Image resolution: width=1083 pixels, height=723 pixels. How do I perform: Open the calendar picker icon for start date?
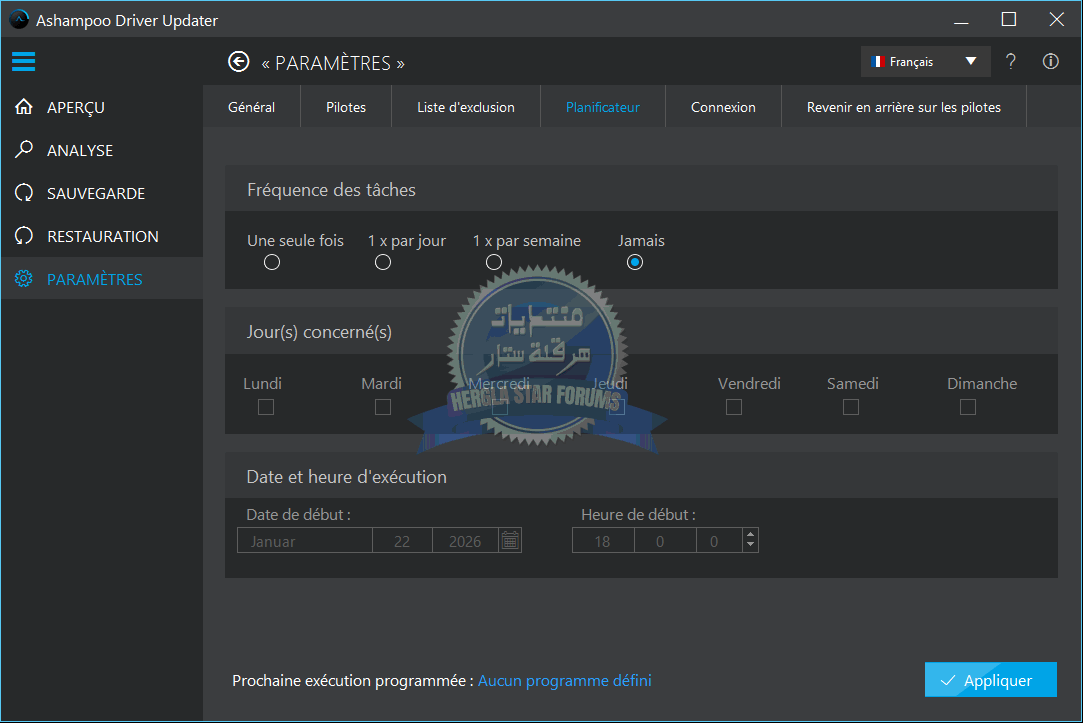coord(510,541)
